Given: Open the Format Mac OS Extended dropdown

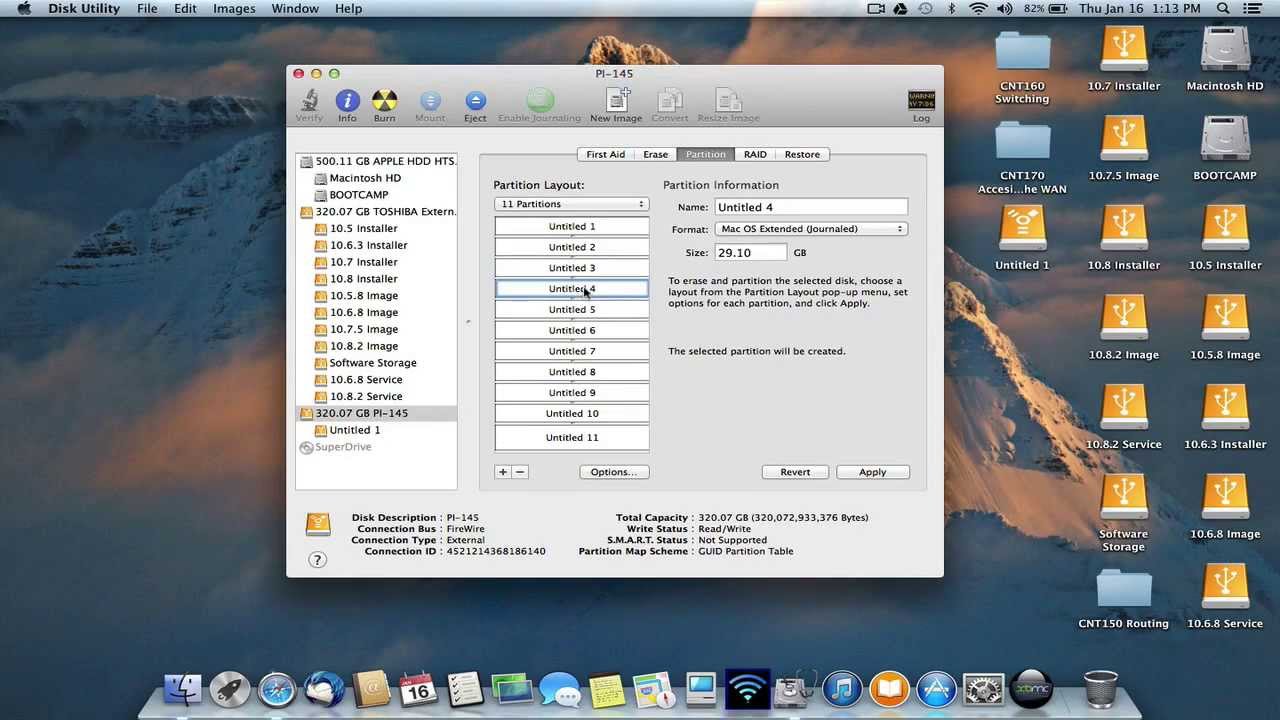Looking at the screenshot, I should [x=811, y=229].
